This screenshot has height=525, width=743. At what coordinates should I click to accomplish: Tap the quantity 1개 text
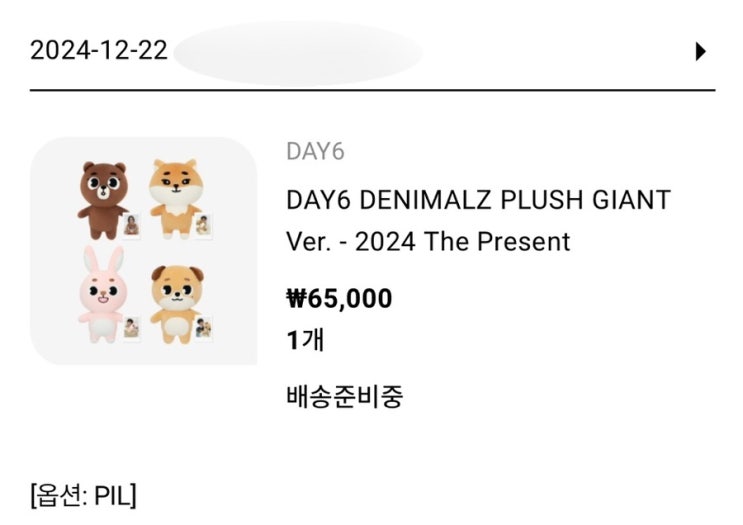click(x=305, y=340)
